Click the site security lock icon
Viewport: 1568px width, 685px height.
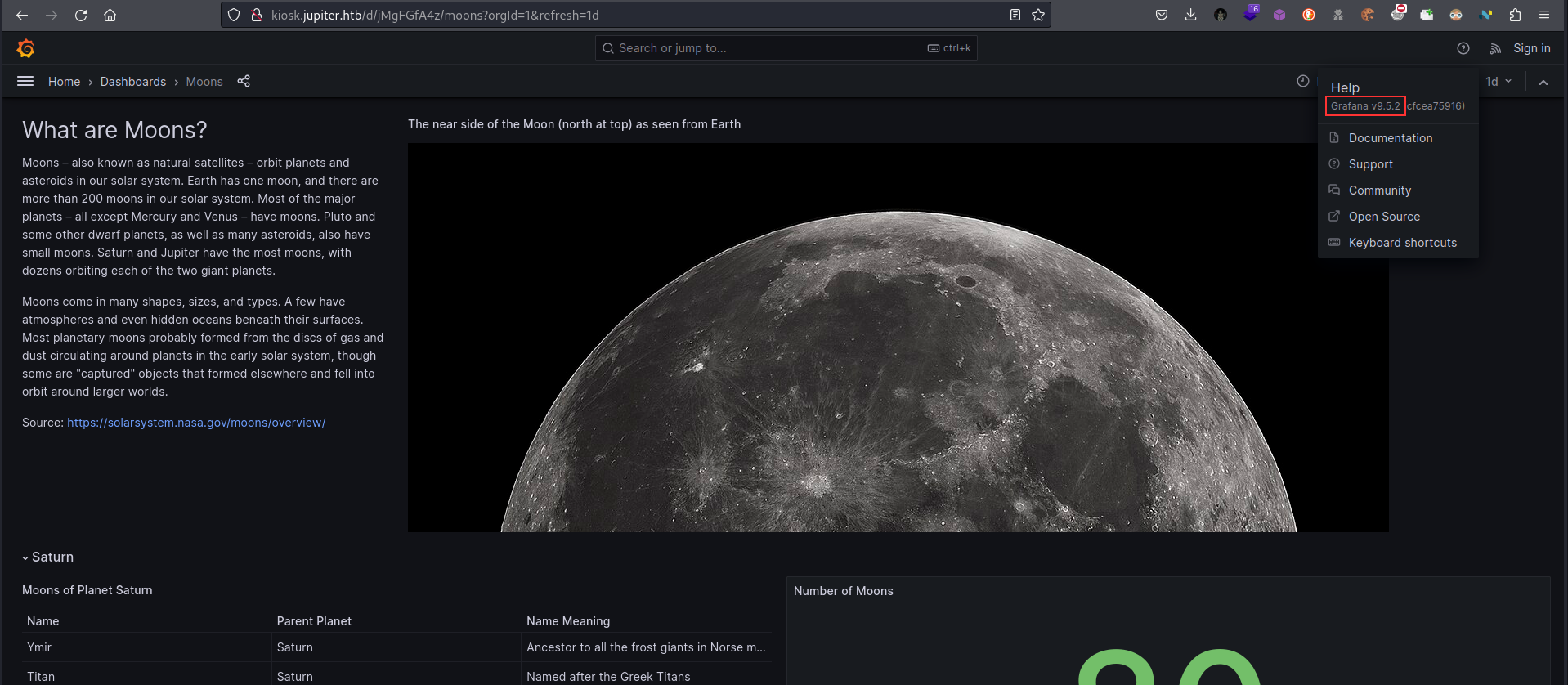[257, 15]
